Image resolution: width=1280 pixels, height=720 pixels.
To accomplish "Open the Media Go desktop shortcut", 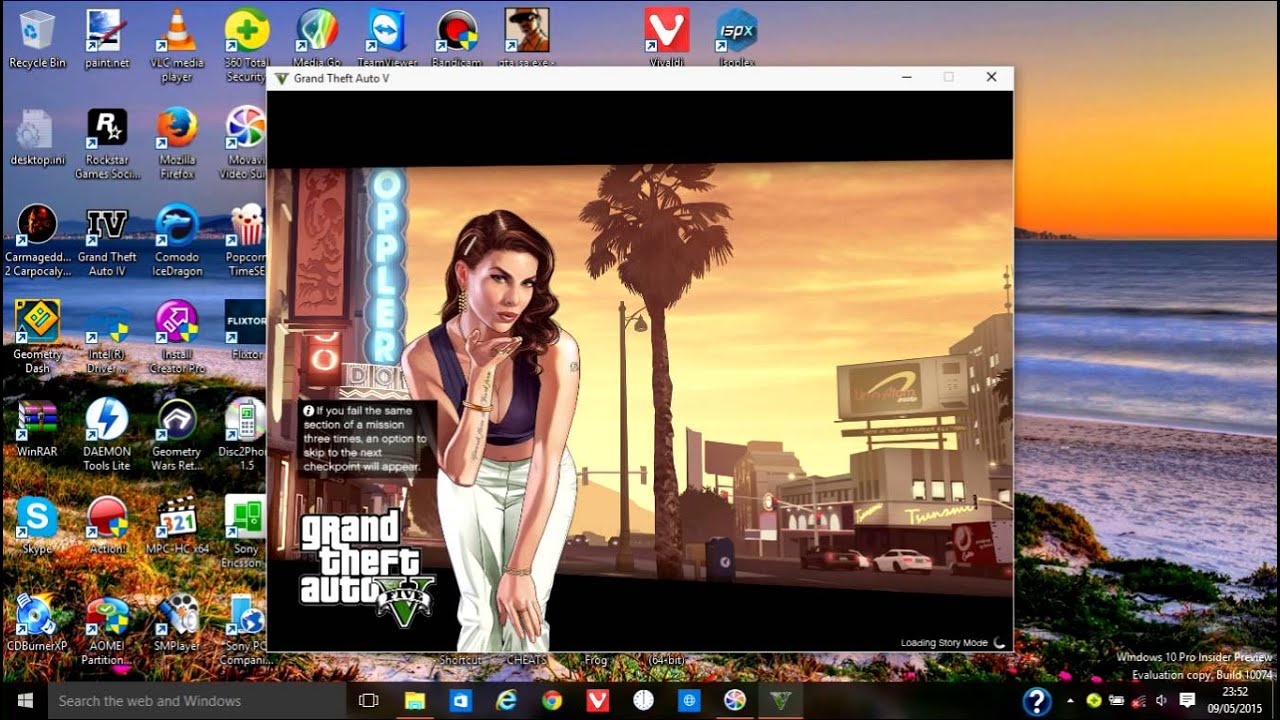I will click(x=317, y=39).
